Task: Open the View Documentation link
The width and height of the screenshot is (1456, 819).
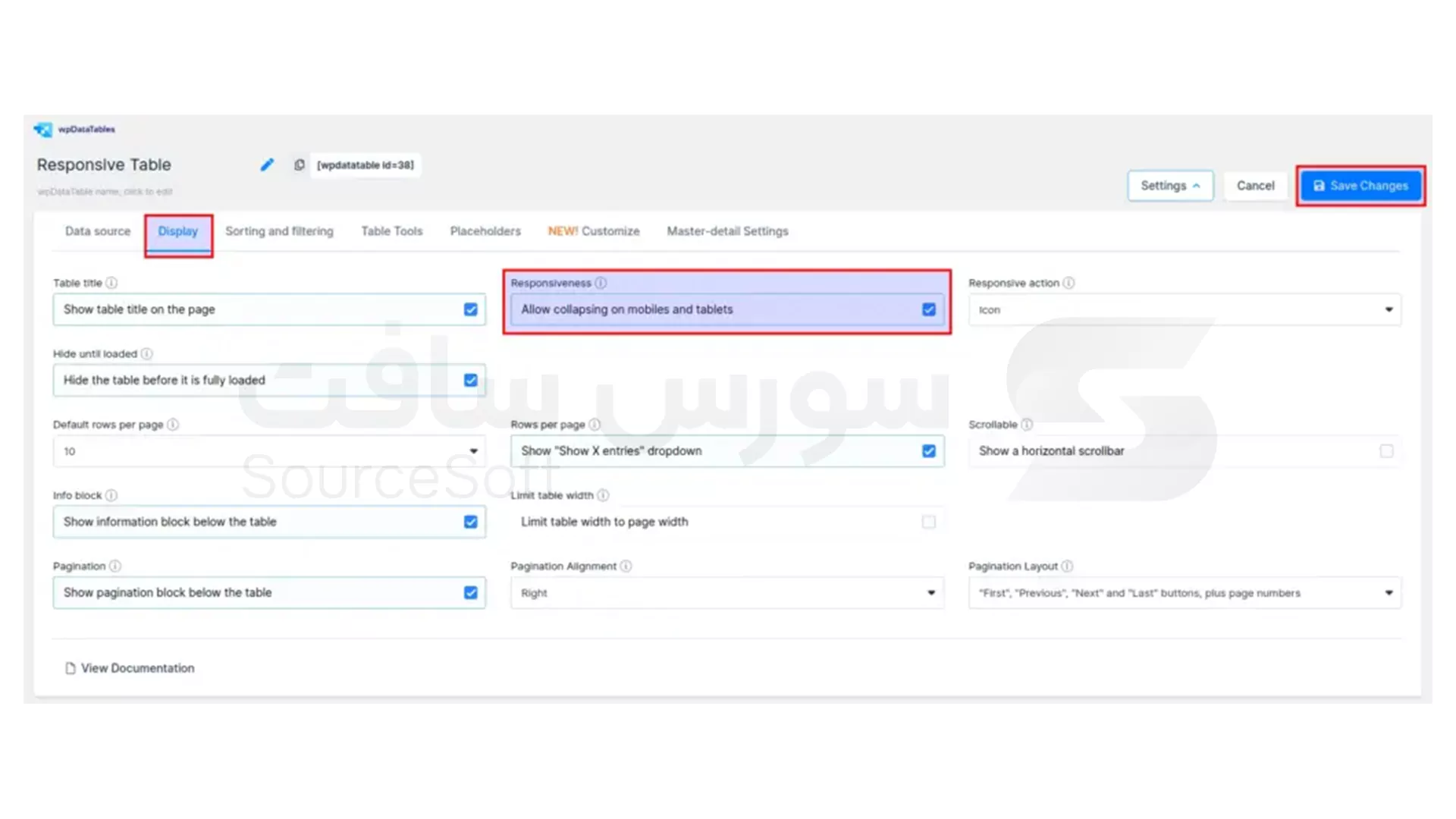Action: [137, 668]
